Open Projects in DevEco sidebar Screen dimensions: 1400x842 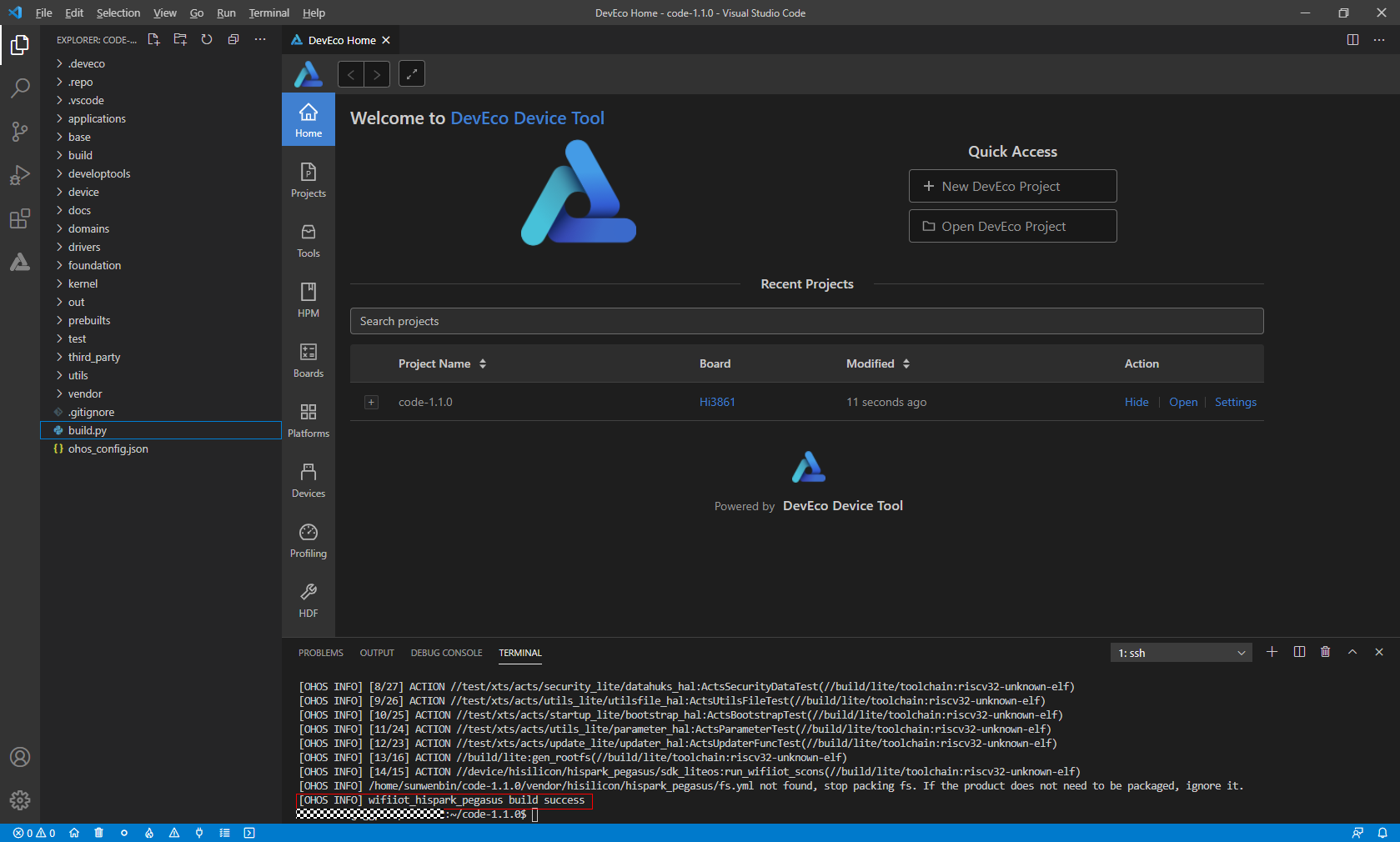(x=309, y=180)
